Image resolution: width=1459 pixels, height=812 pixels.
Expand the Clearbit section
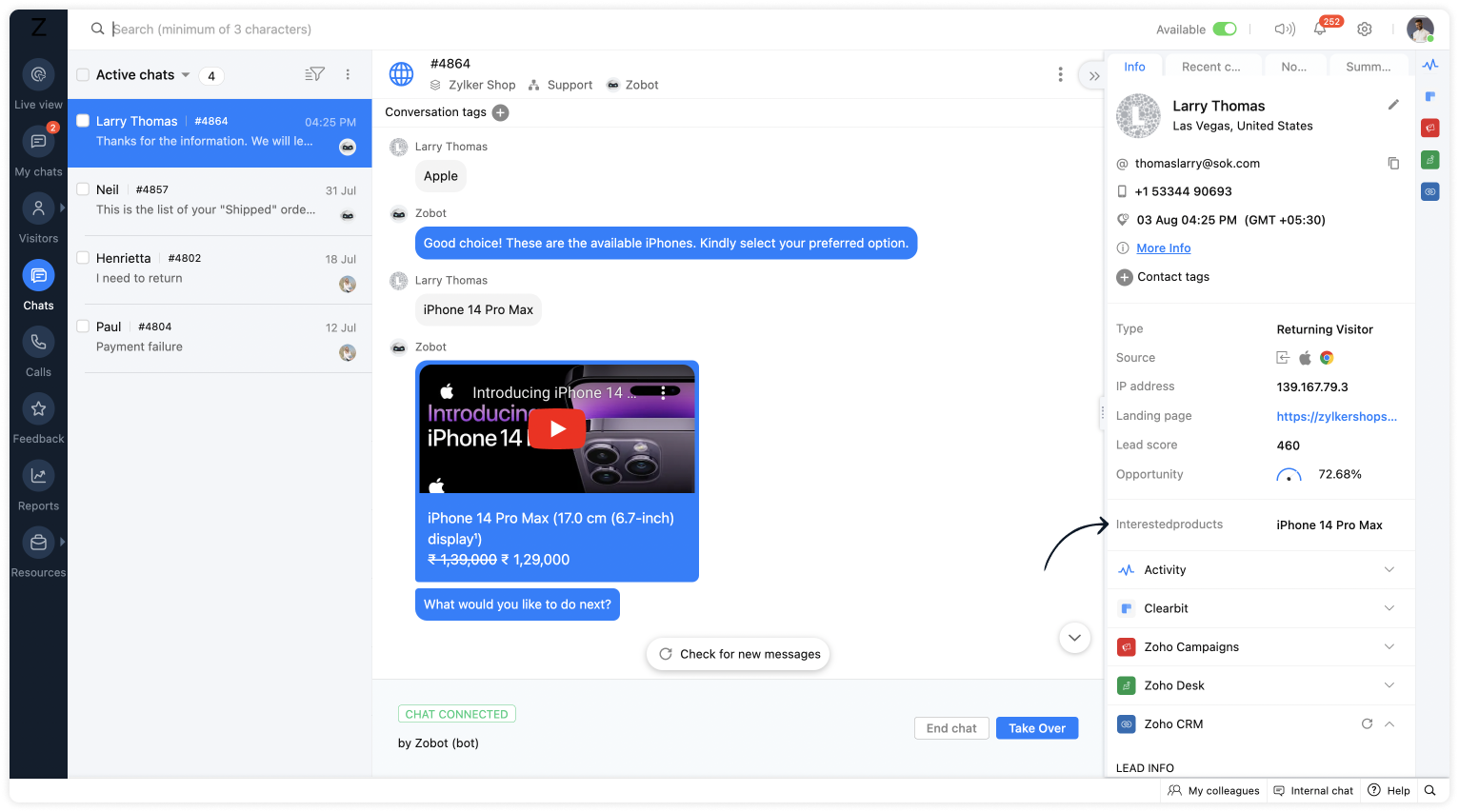[x=1389, y=608]
